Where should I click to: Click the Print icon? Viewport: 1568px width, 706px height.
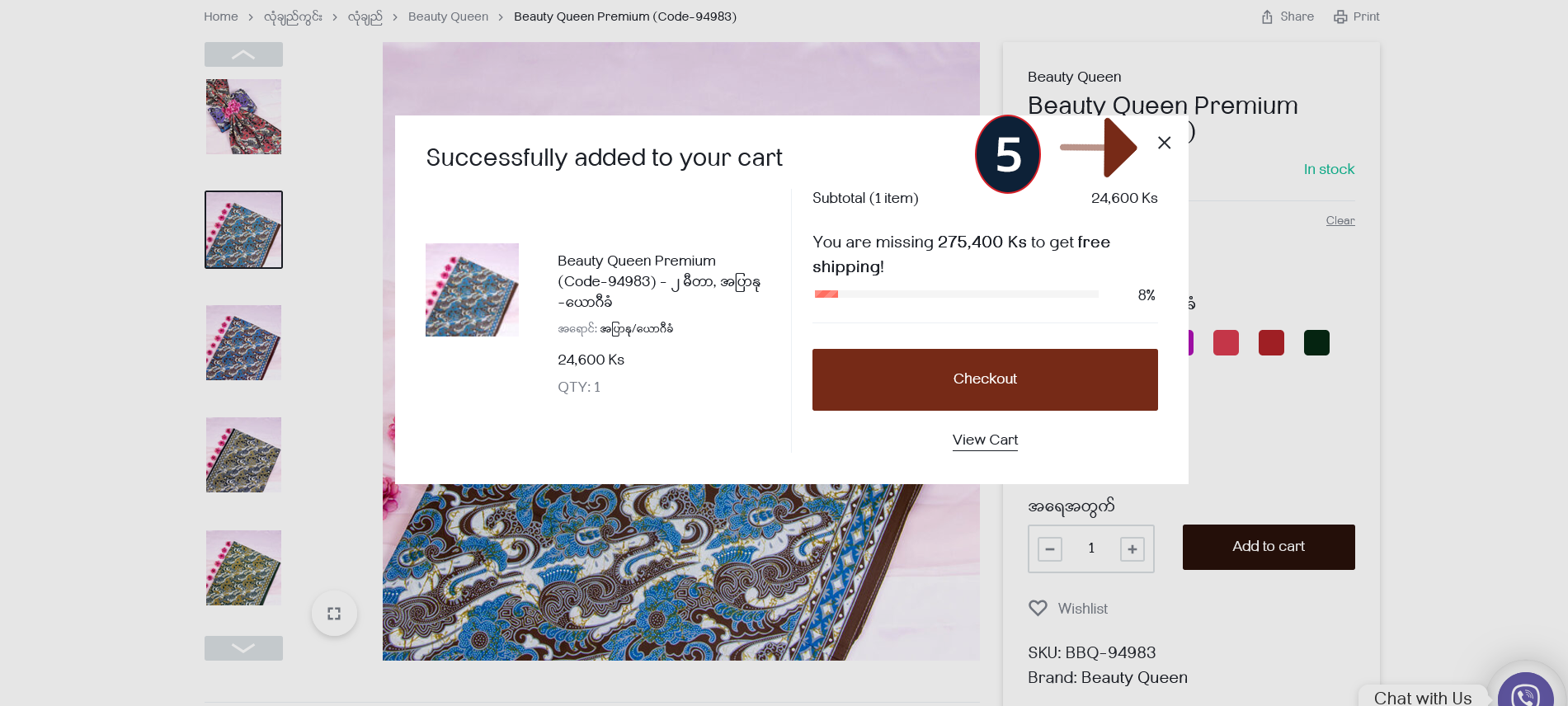1340,16
